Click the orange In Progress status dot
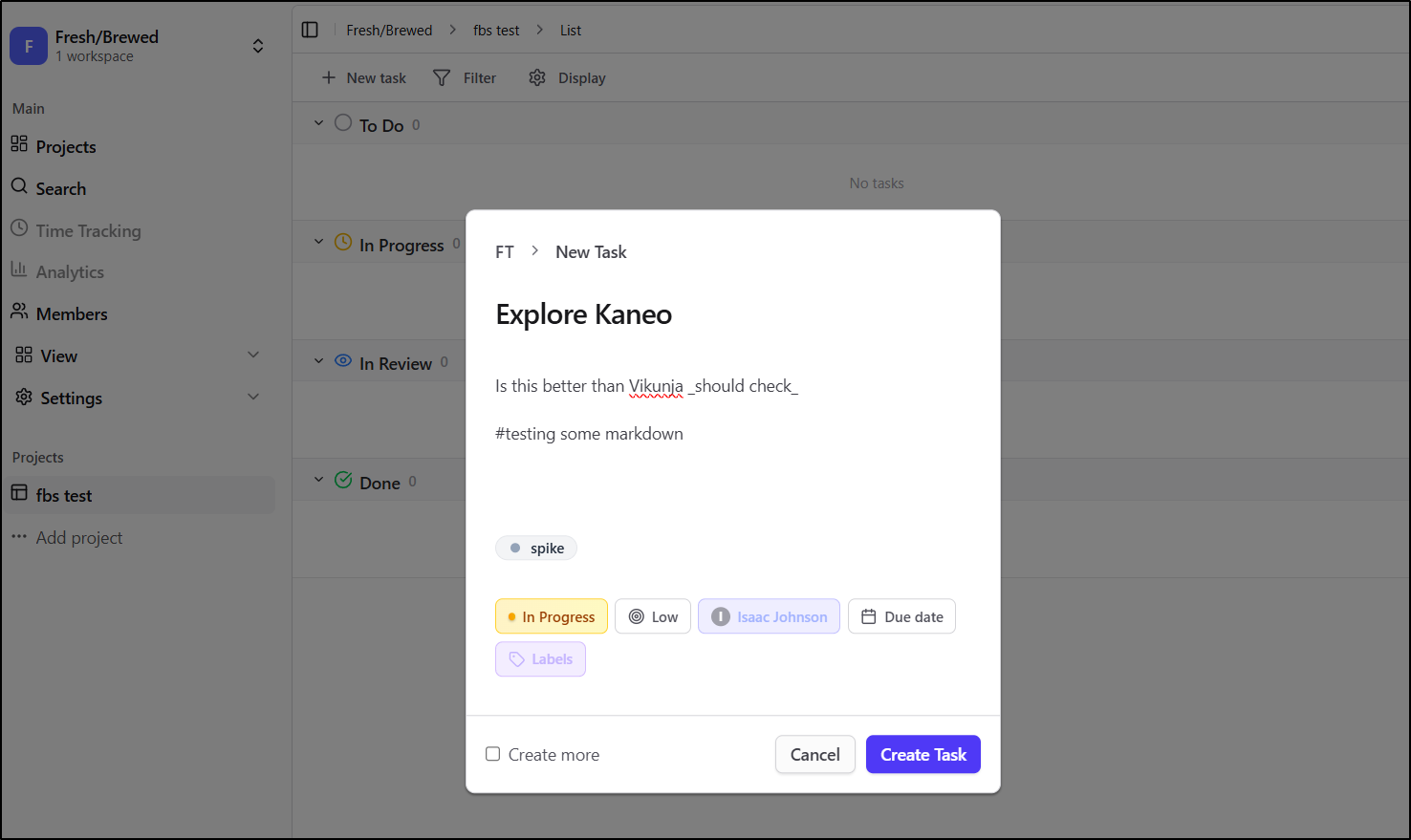The width and height of the screenshot is (1411, 840). 512,617
